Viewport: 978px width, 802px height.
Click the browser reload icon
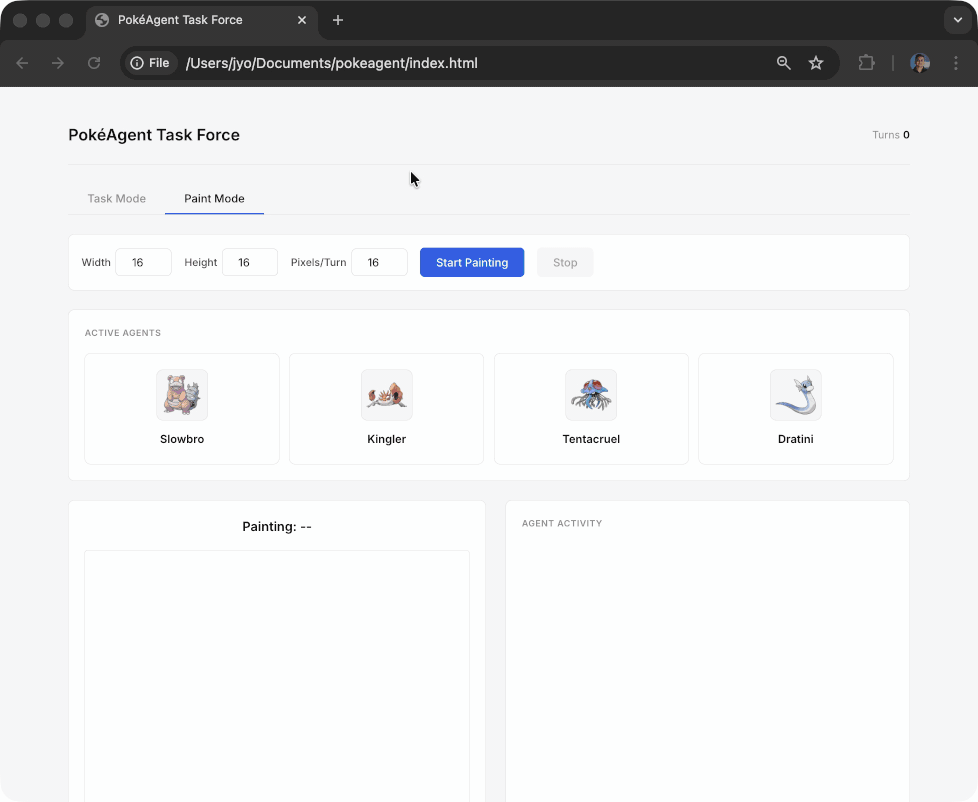(94, 63)
